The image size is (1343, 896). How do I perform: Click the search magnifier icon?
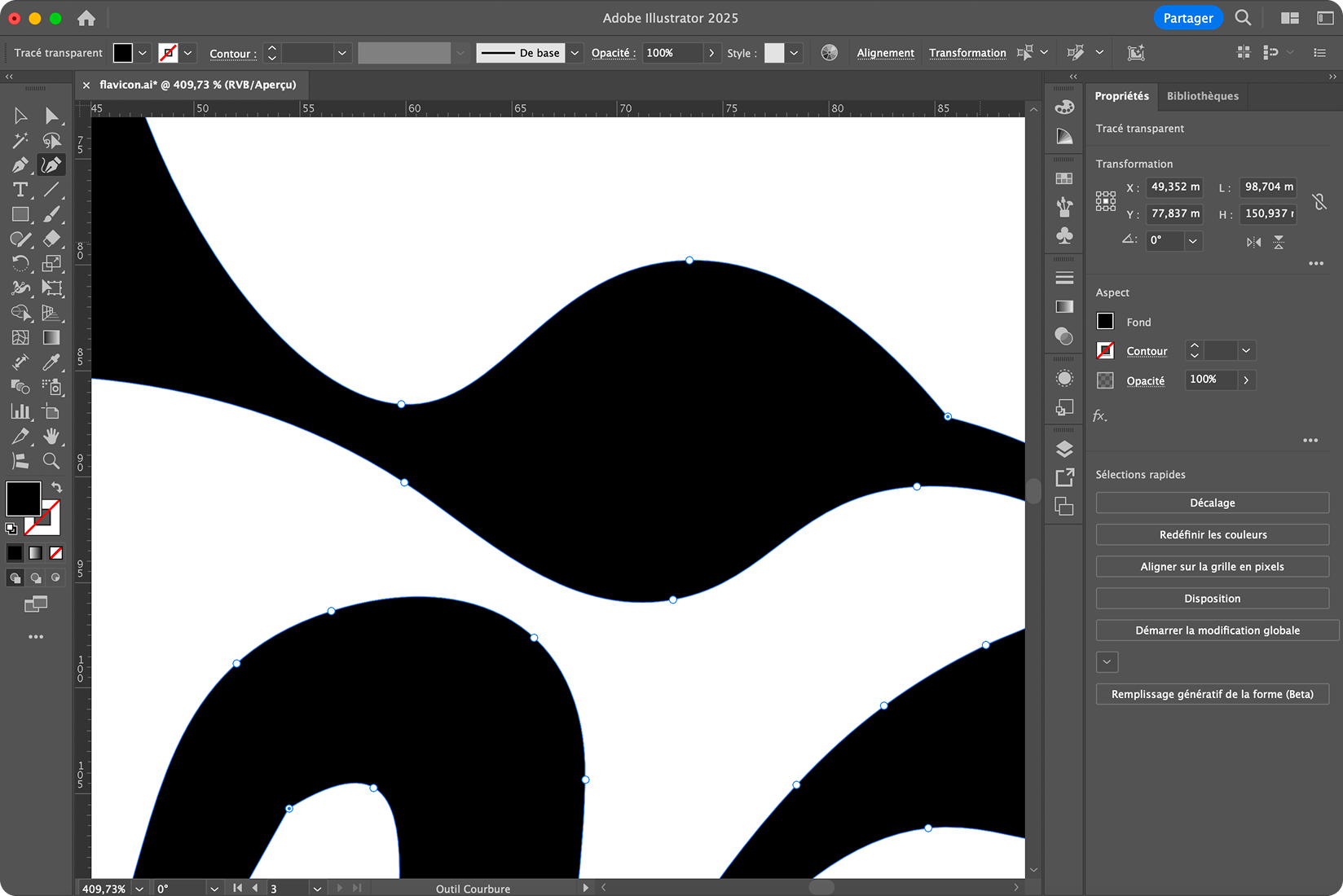tap(1243, 18)
